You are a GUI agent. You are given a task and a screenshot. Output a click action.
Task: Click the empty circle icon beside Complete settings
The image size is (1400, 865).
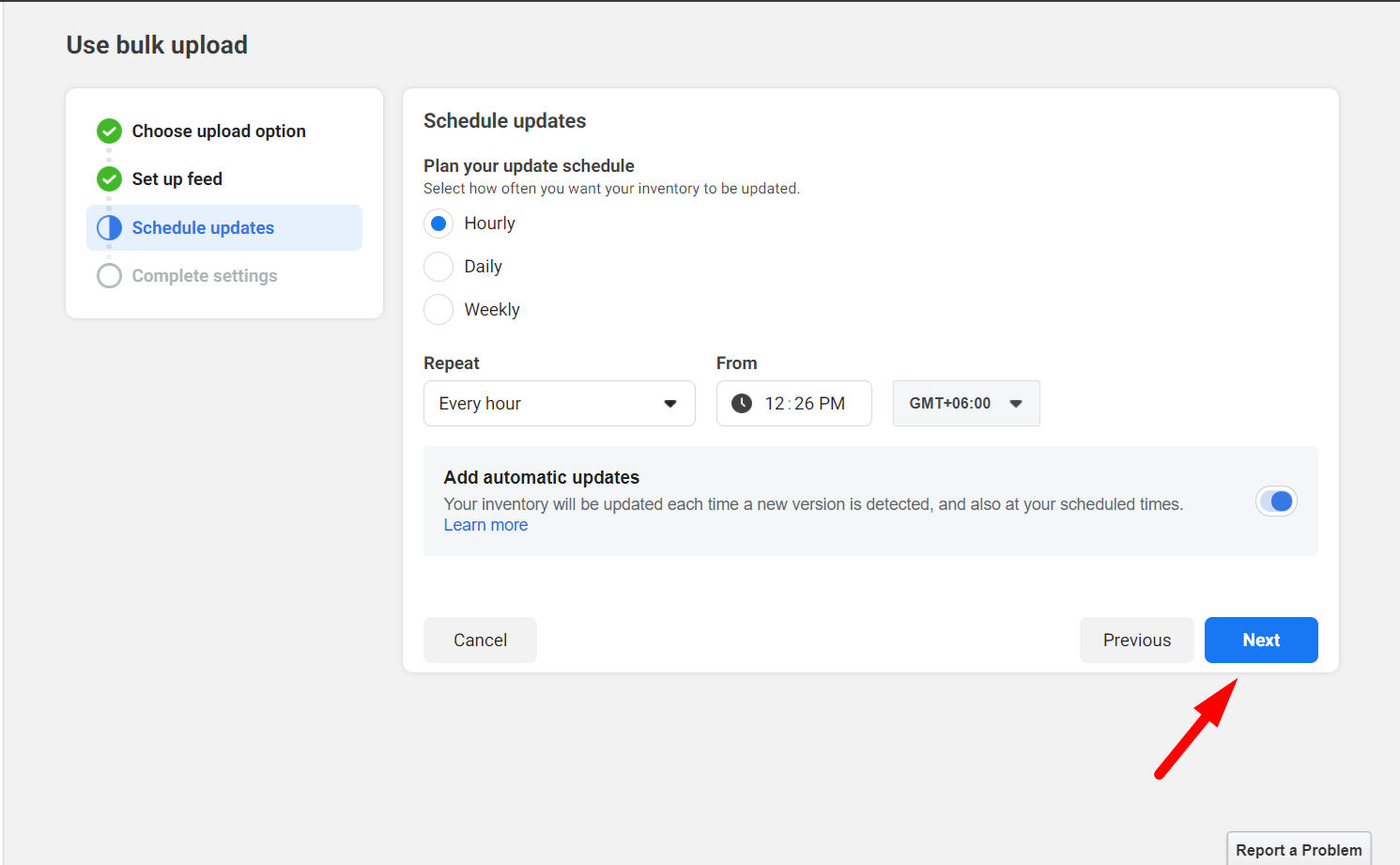pyautogui.click(x=109, y=275)
